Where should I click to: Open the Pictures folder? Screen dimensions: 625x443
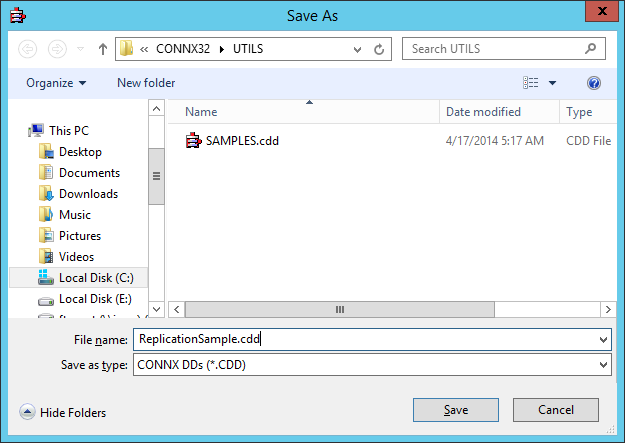coord(80,236)
